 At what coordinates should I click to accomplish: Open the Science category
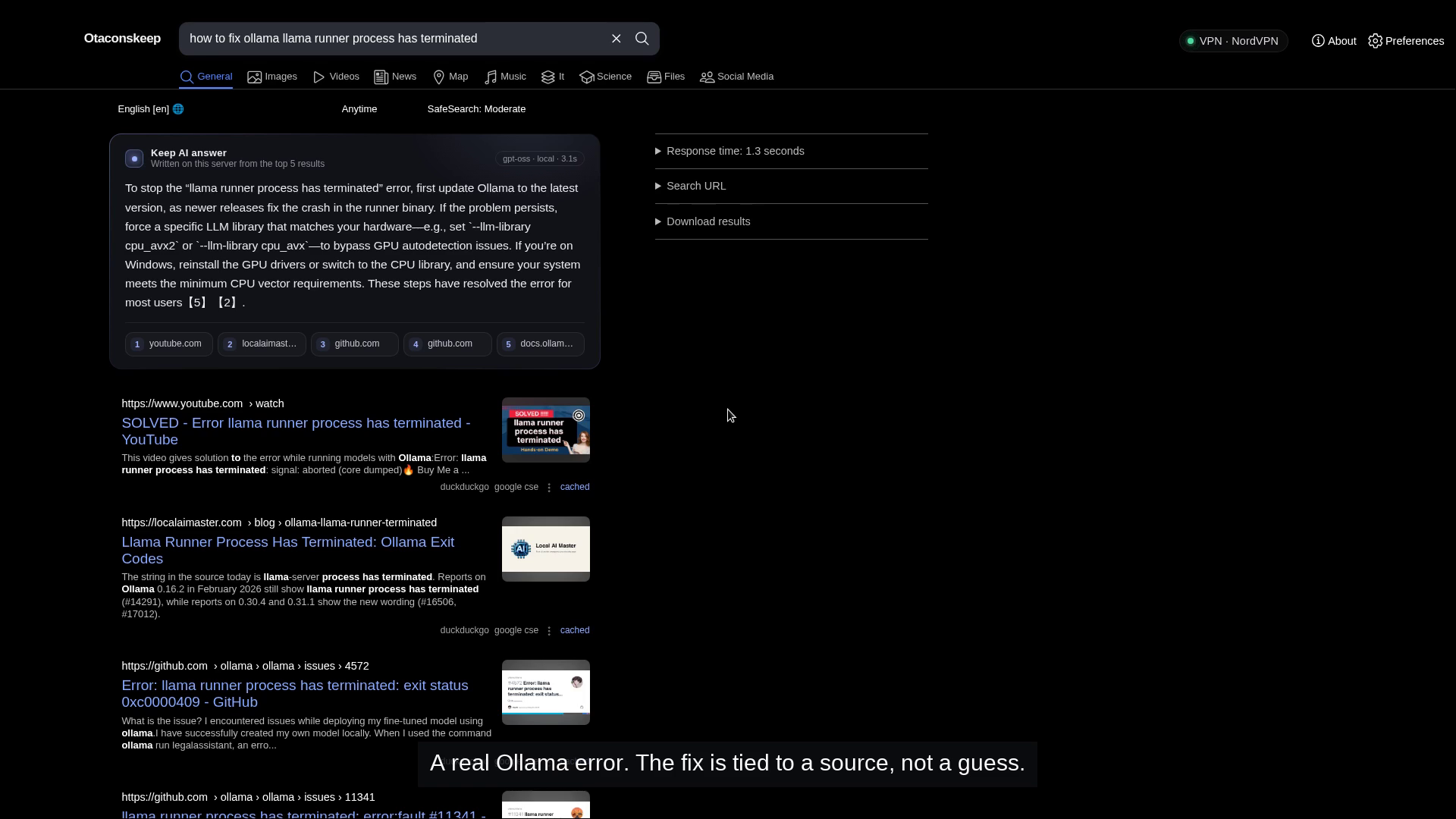click(605, 77)
